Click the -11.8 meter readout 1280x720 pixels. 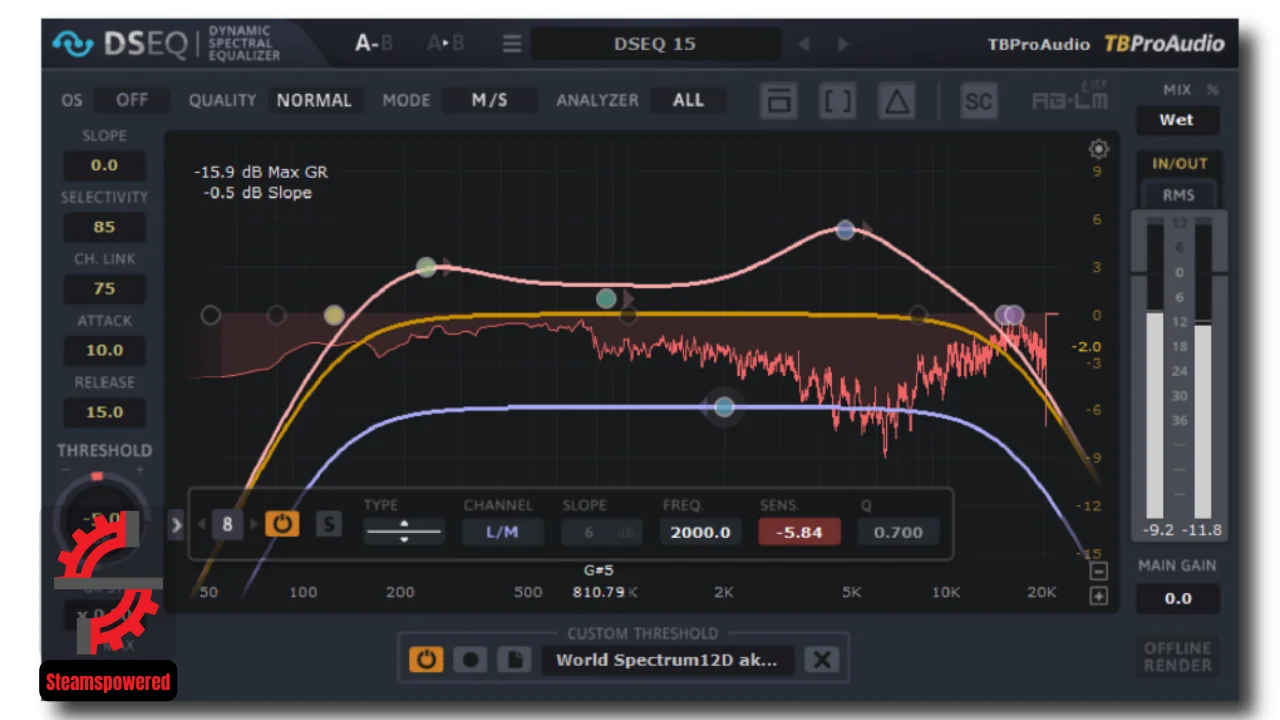(1200, 531)
